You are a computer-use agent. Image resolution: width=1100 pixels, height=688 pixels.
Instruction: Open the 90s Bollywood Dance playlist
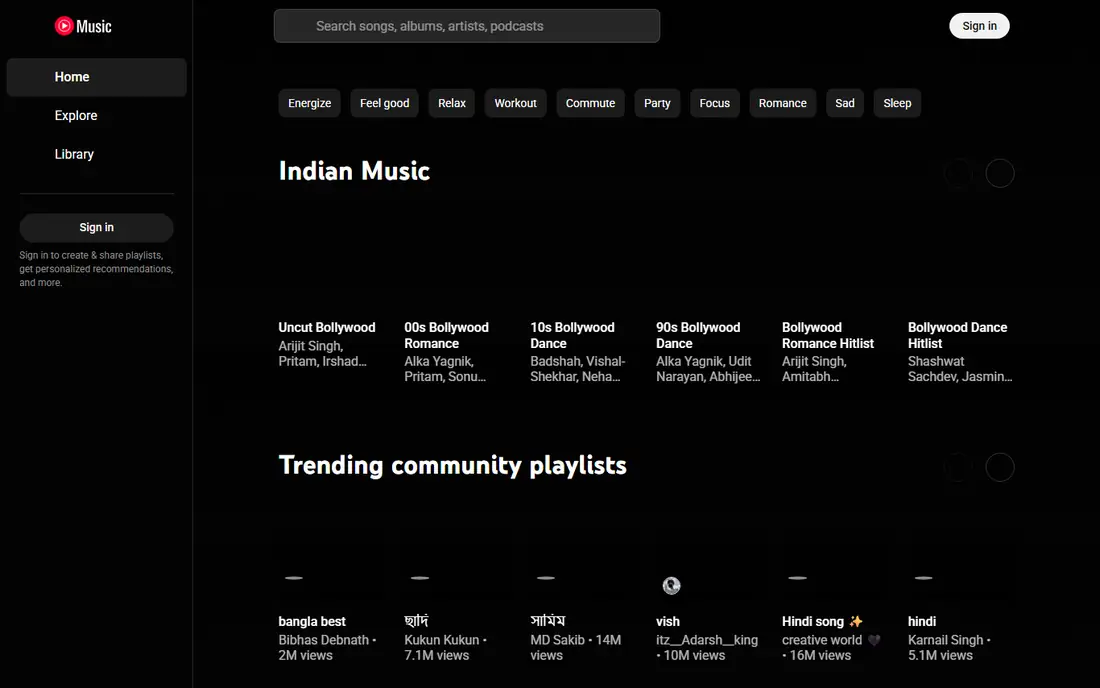tap(698, 335)
